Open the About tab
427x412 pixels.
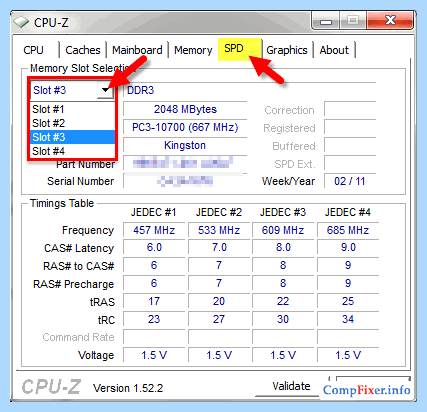pyautogui.click(x=334, y=50)
